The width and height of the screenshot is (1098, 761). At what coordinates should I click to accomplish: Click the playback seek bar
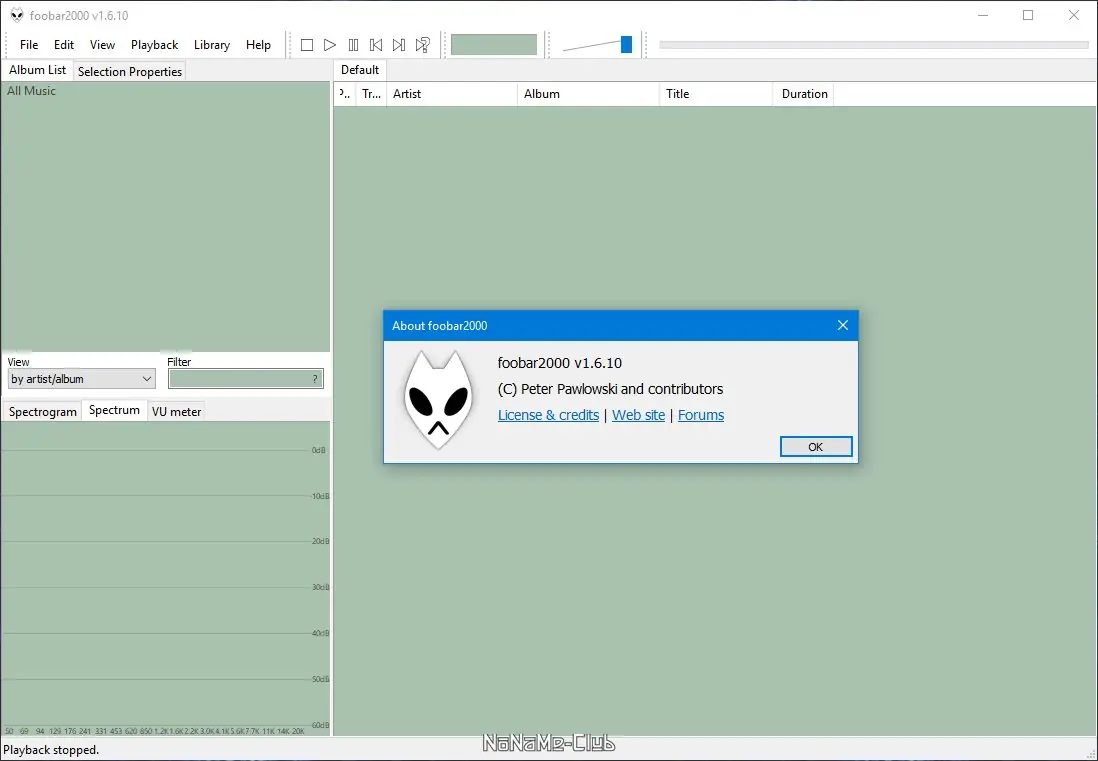coord(874,45)
